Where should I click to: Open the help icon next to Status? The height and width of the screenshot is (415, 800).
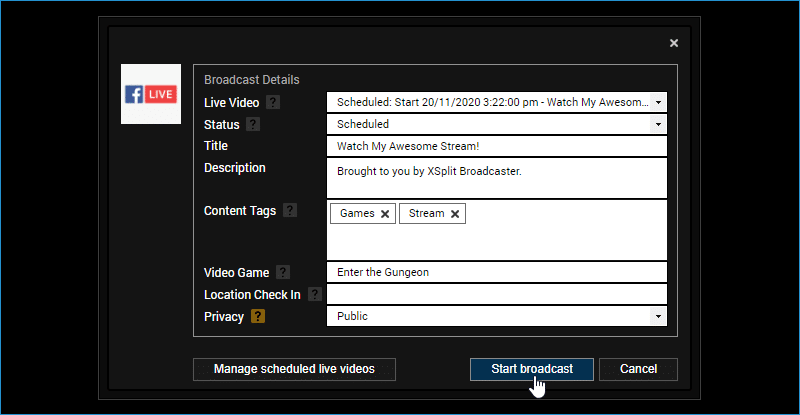pyautogui.click(x=253, y=124)
